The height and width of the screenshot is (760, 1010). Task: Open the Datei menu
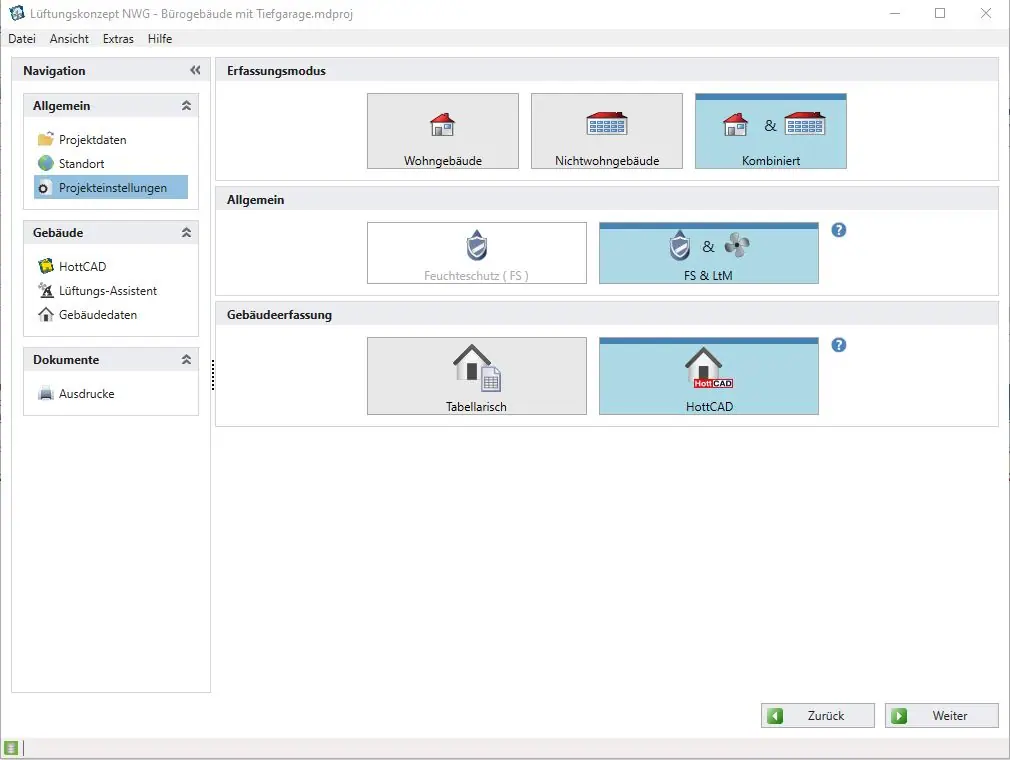click(22, 39)
